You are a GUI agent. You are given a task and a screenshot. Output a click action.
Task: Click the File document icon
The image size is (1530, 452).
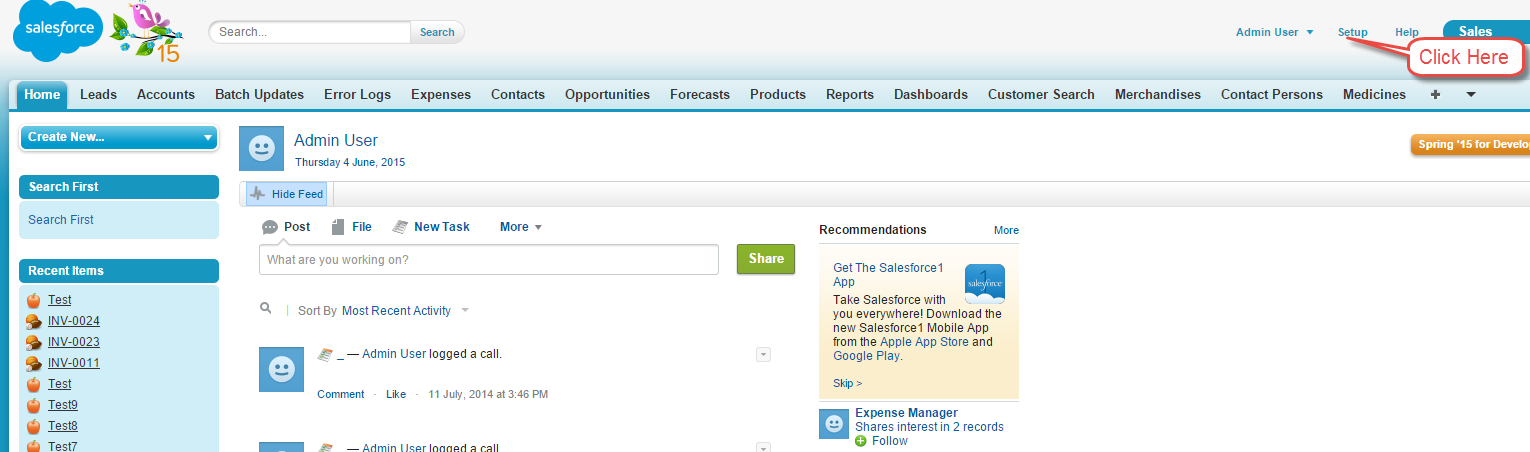[338, 227]
